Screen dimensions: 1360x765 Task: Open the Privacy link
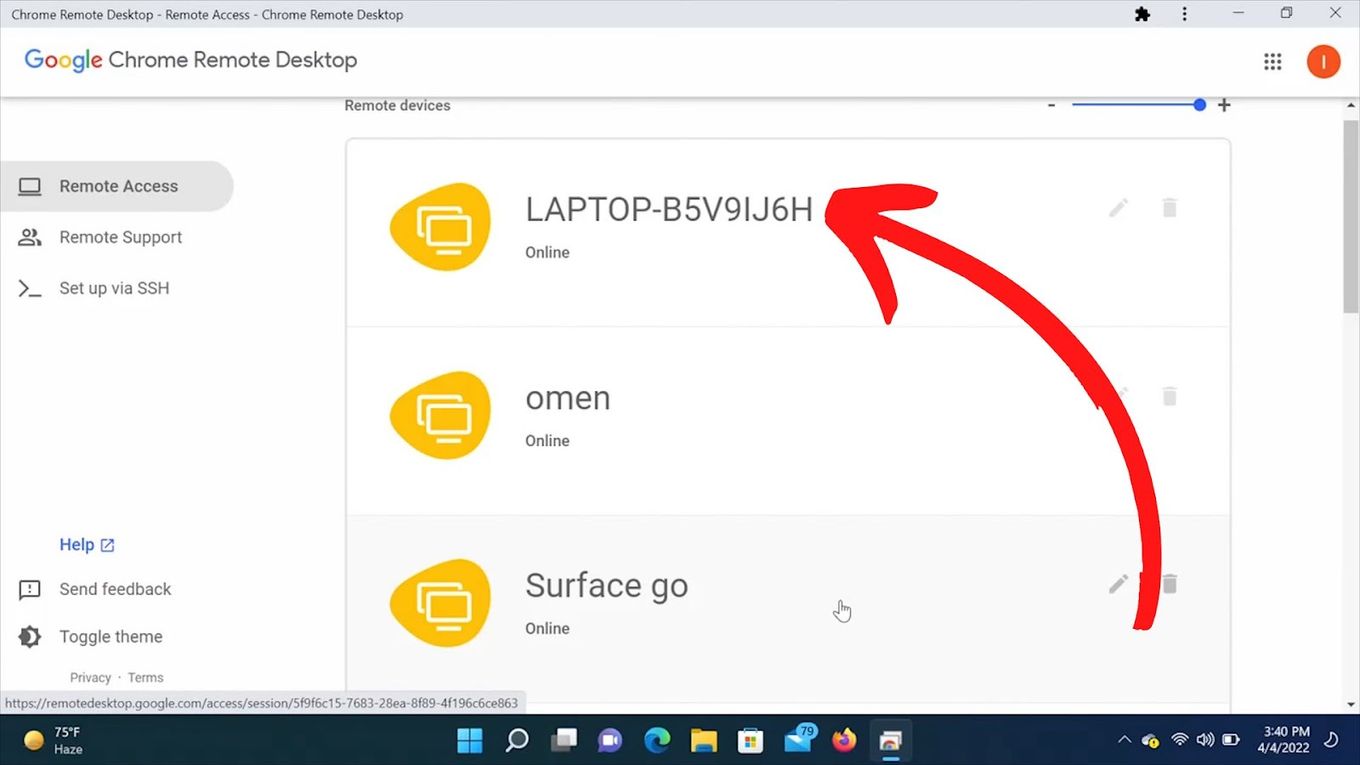[90, 678]
